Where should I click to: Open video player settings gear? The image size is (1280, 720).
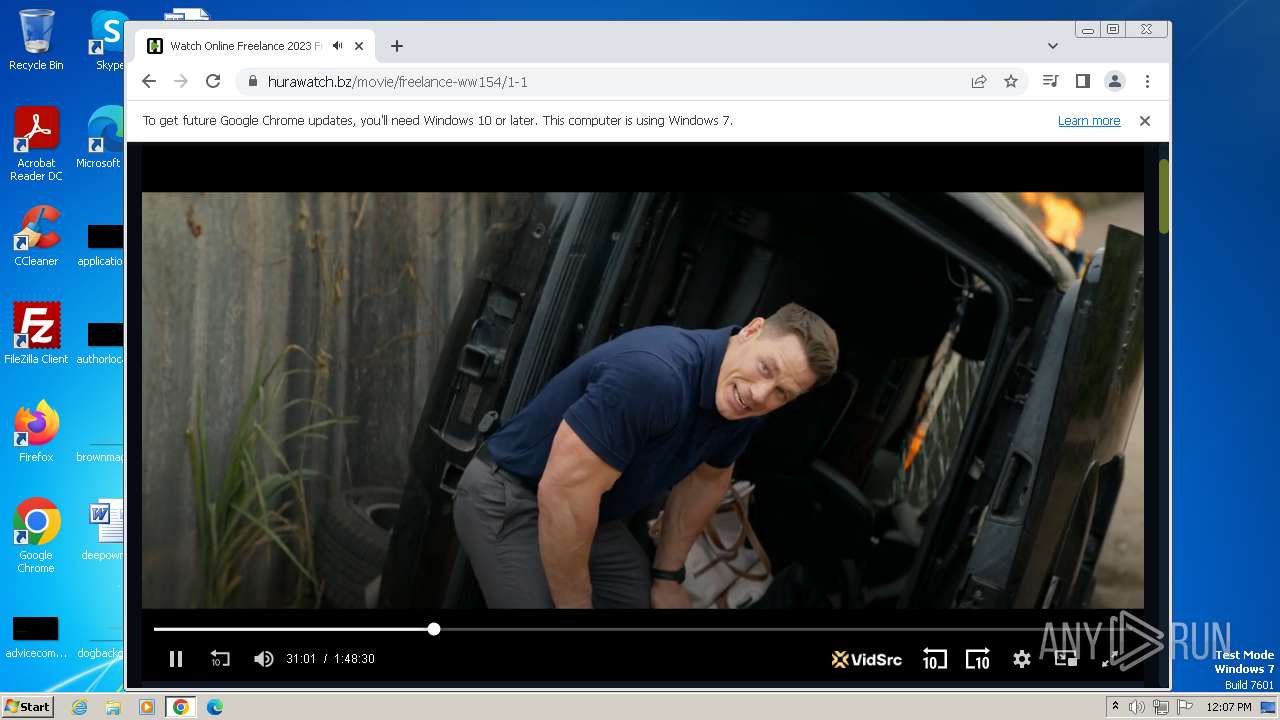[x=1021, y=659]
